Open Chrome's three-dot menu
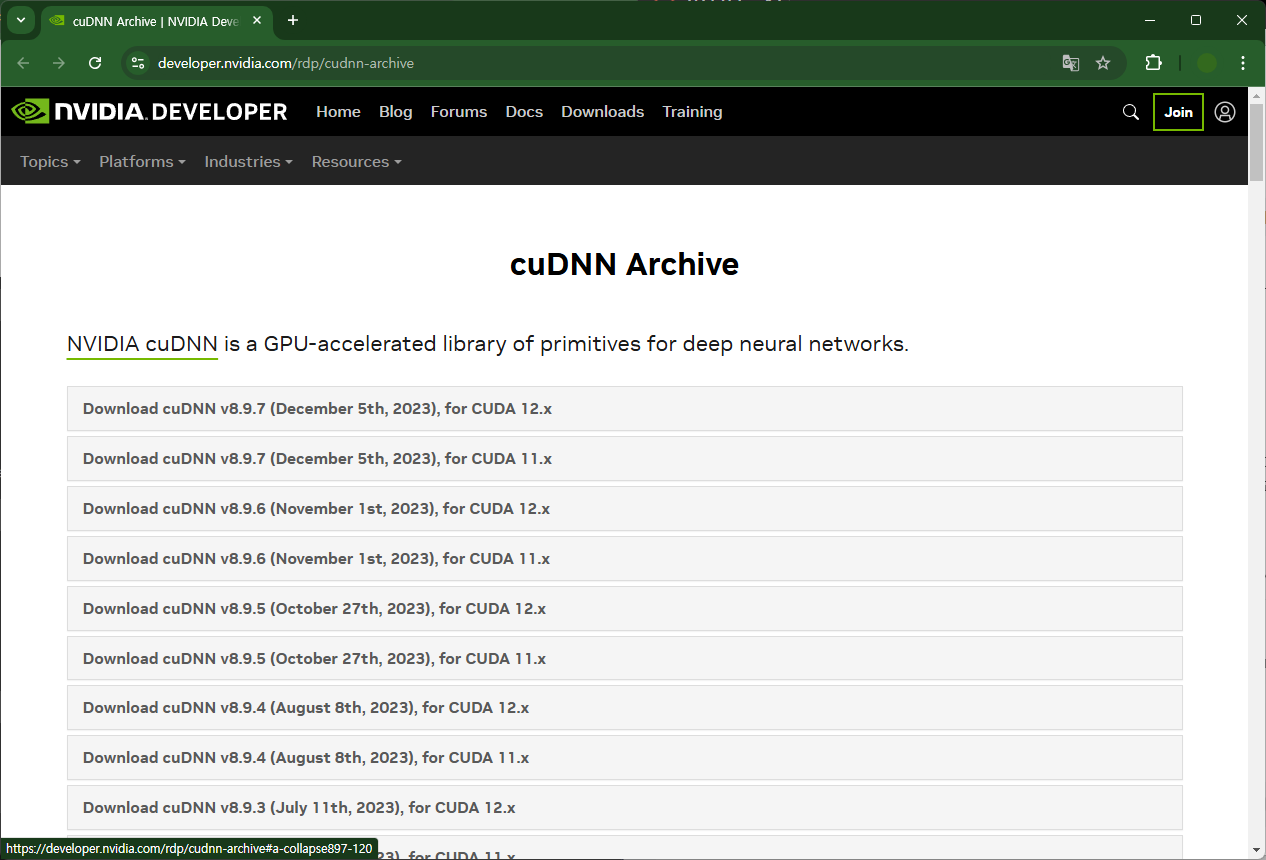 point(1243,63)
